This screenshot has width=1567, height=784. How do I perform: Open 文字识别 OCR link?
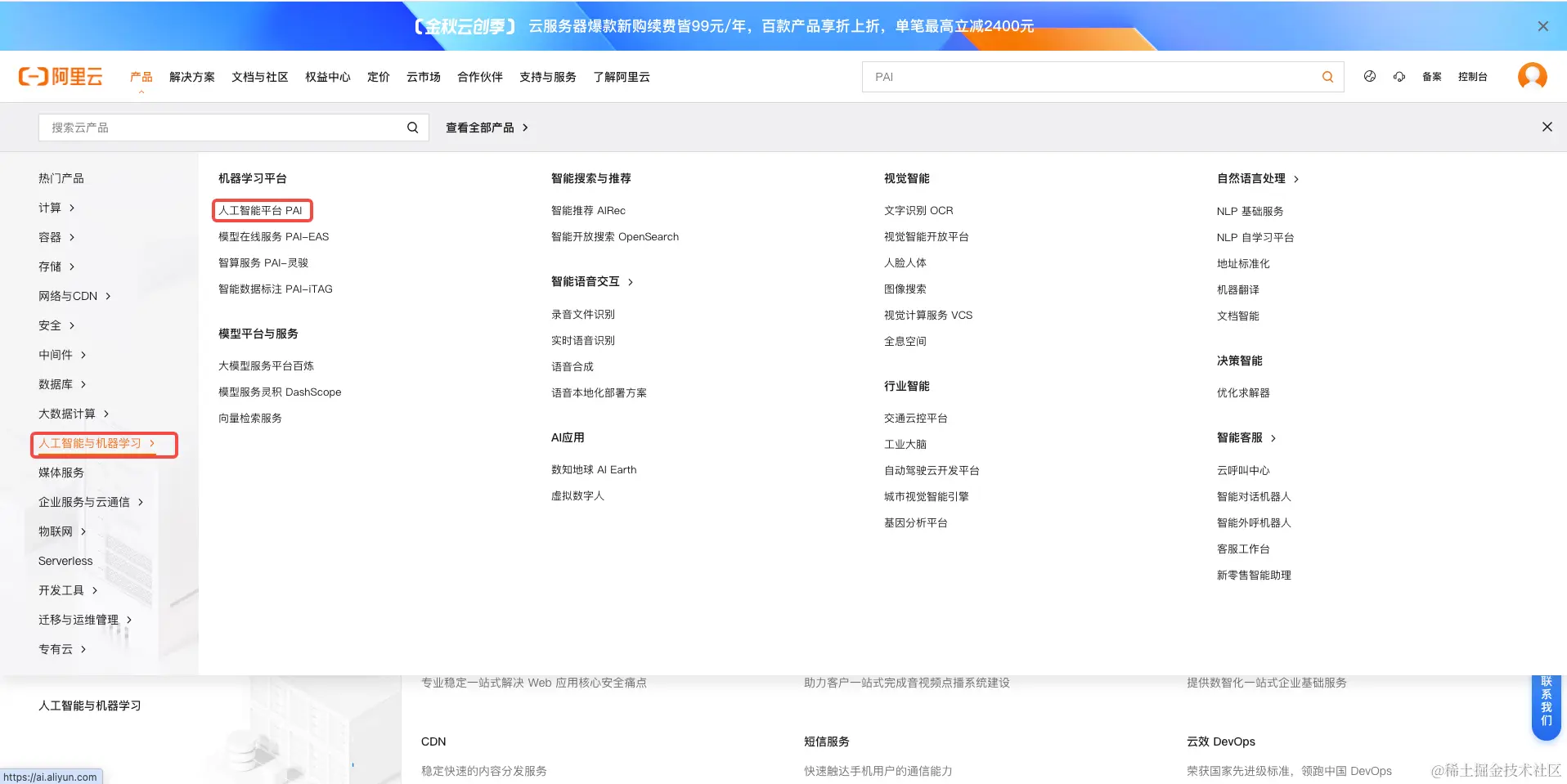(918, 210)
